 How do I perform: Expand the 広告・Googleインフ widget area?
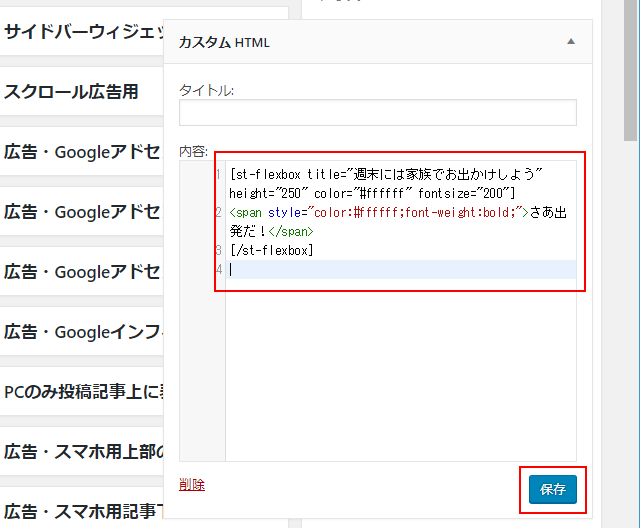(x=83, y=331)
